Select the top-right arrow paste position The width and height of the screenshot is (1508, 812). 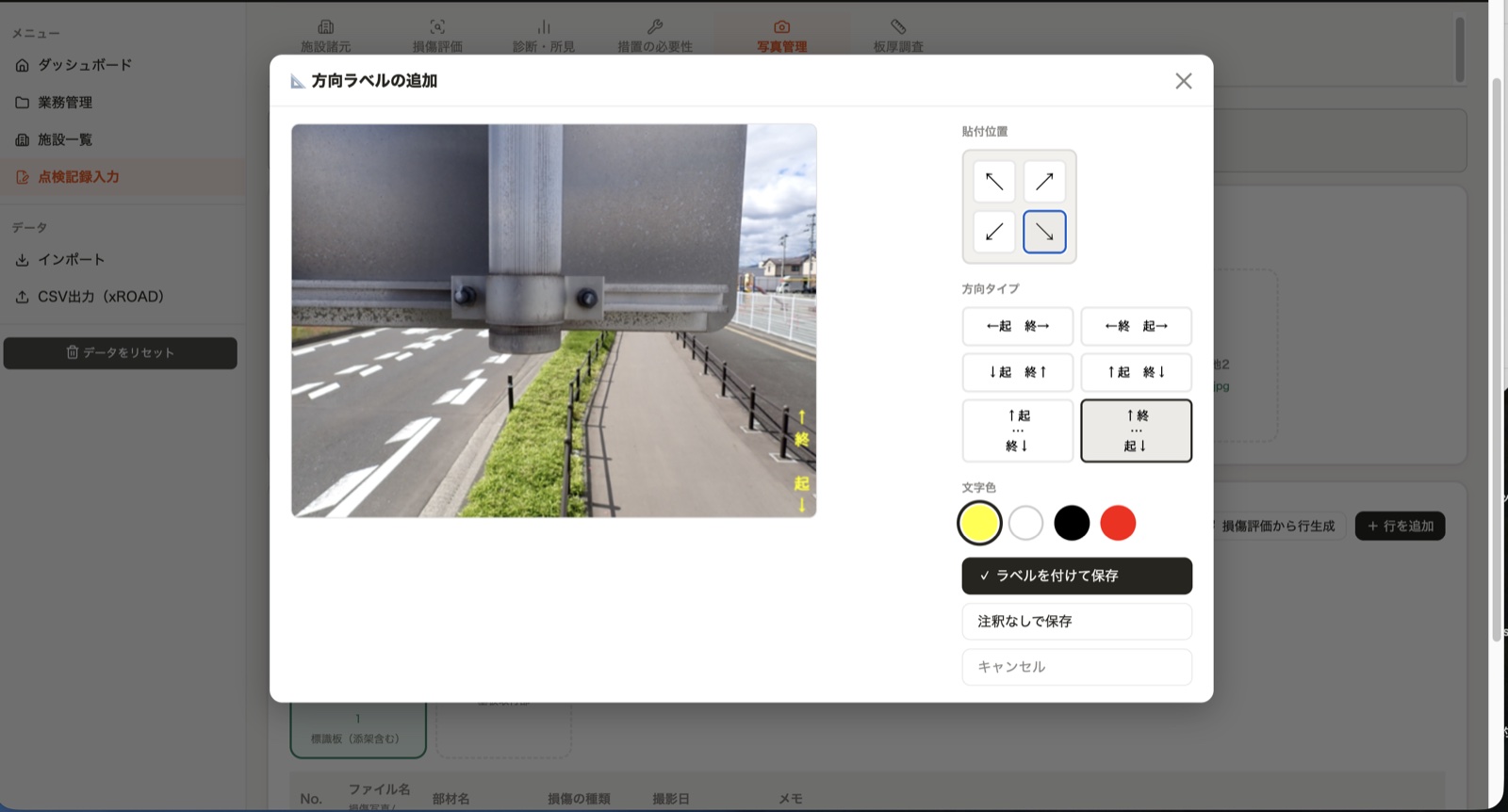coord(1044,182)
